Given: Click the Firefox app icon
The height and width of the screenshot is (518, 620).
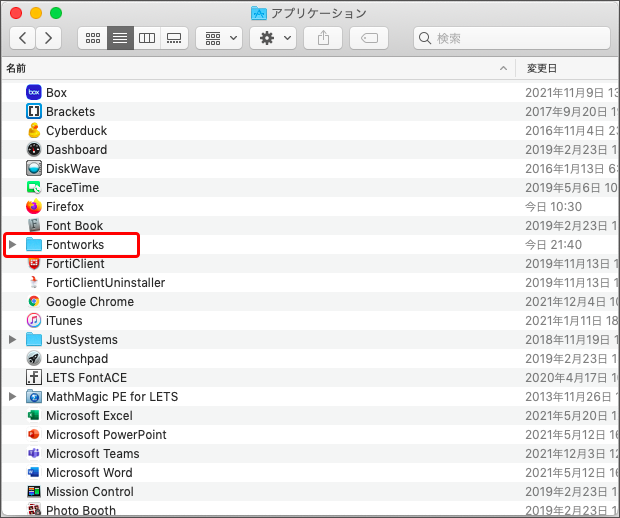Looking at the screenshot, I should coord(34,206).
